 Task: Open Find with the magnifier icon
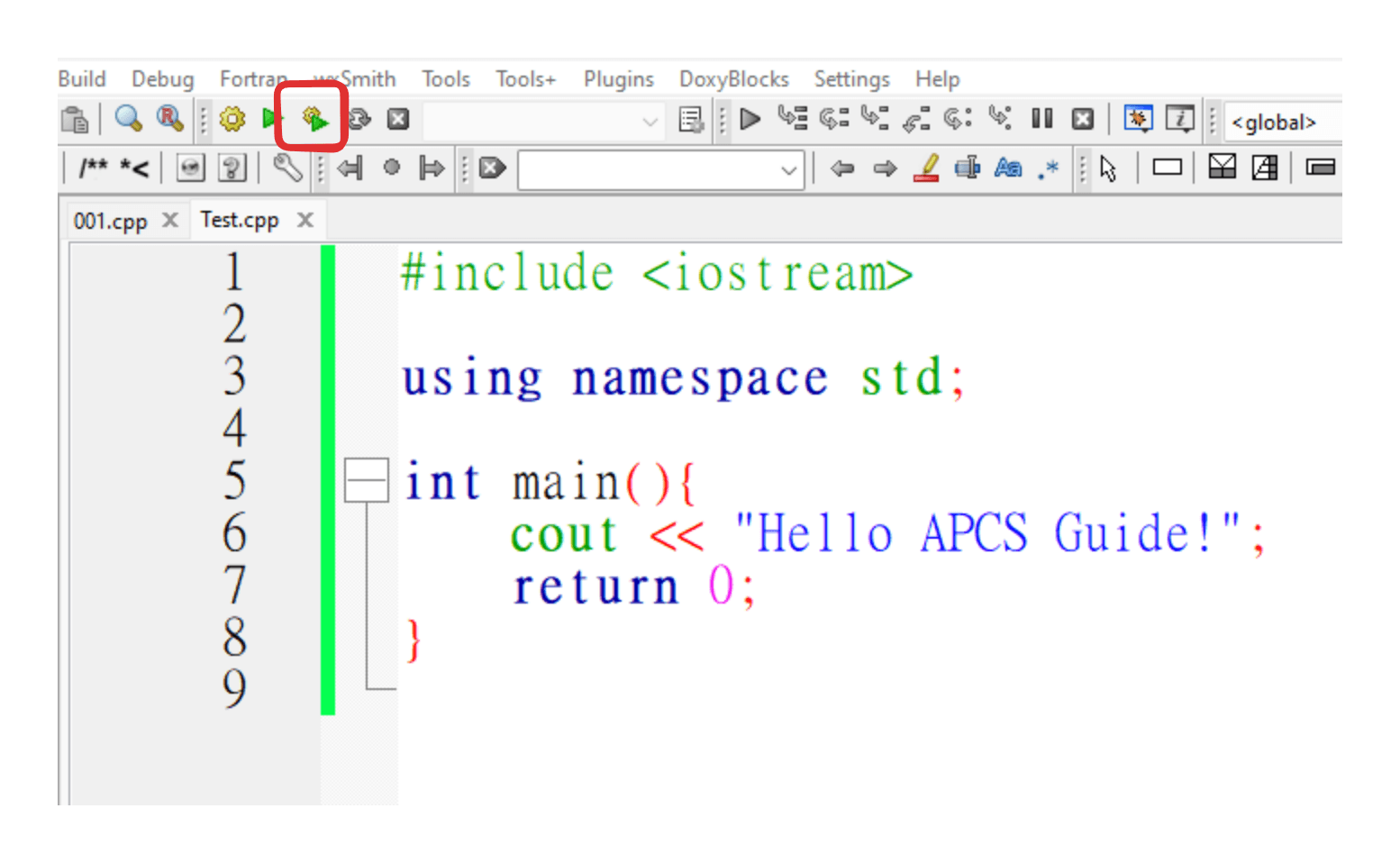[129, 119]
